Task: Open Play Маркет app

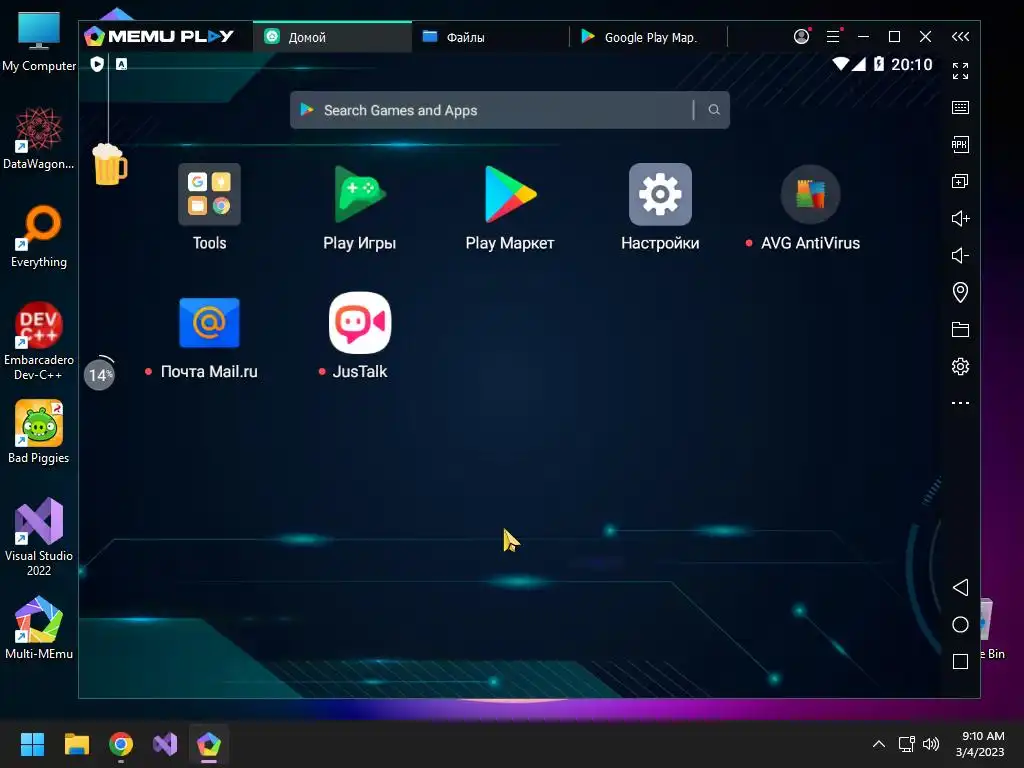Action: [x=509, y=194]
